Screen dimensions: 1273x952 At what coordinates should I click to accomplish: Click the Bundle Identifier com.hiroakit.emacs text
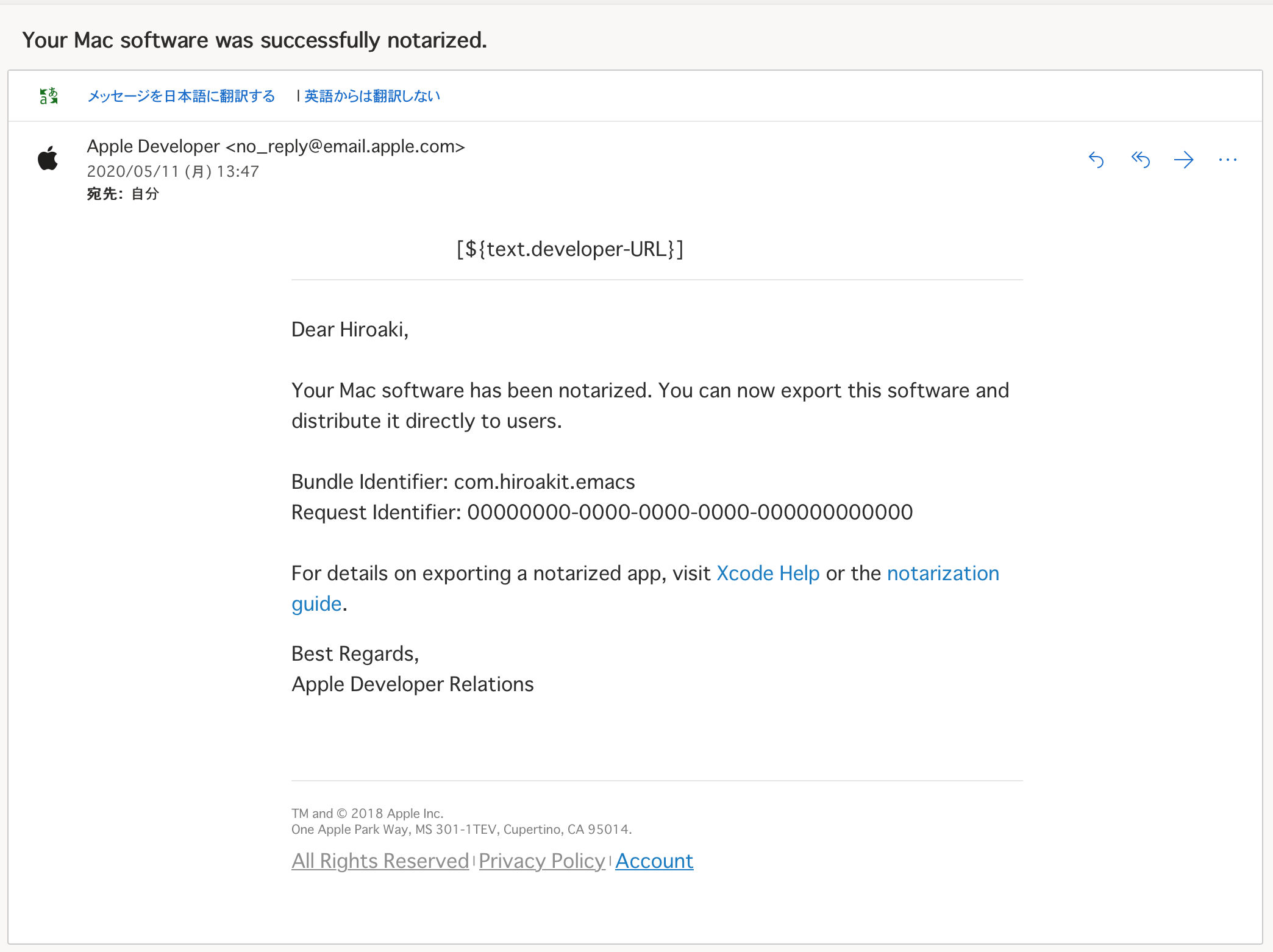pyautogui.click(x=544, y=482)
